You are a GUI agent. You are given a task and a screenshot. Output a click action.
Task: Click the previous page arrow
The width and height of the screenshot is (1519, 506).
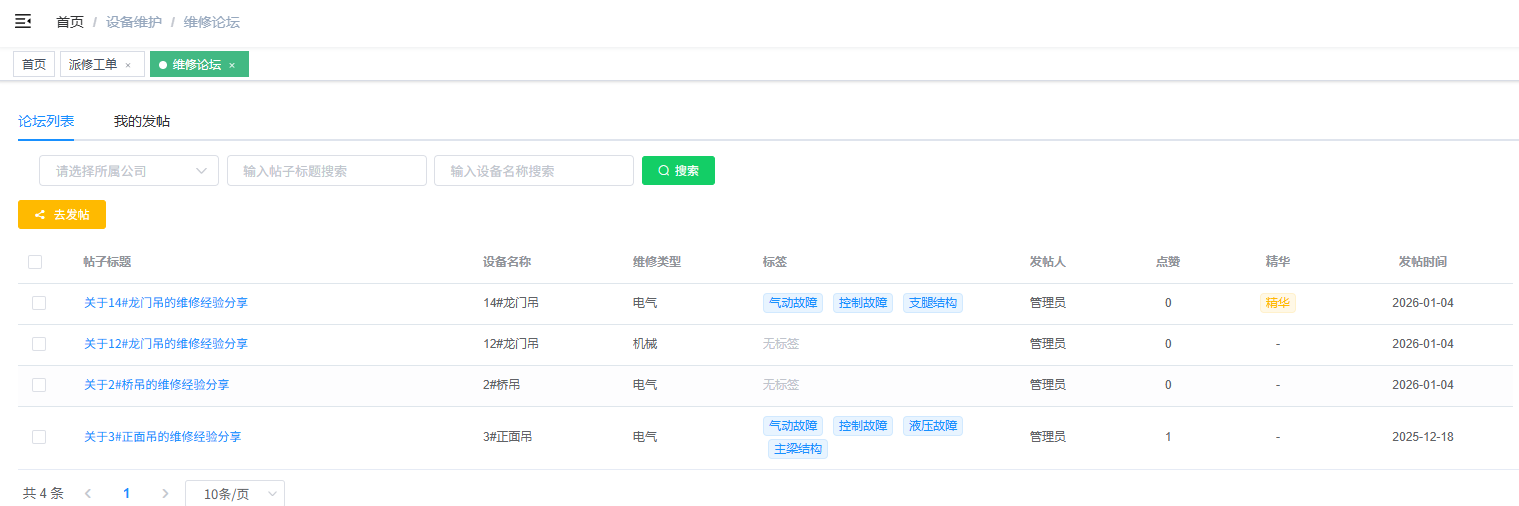point(88,493)
